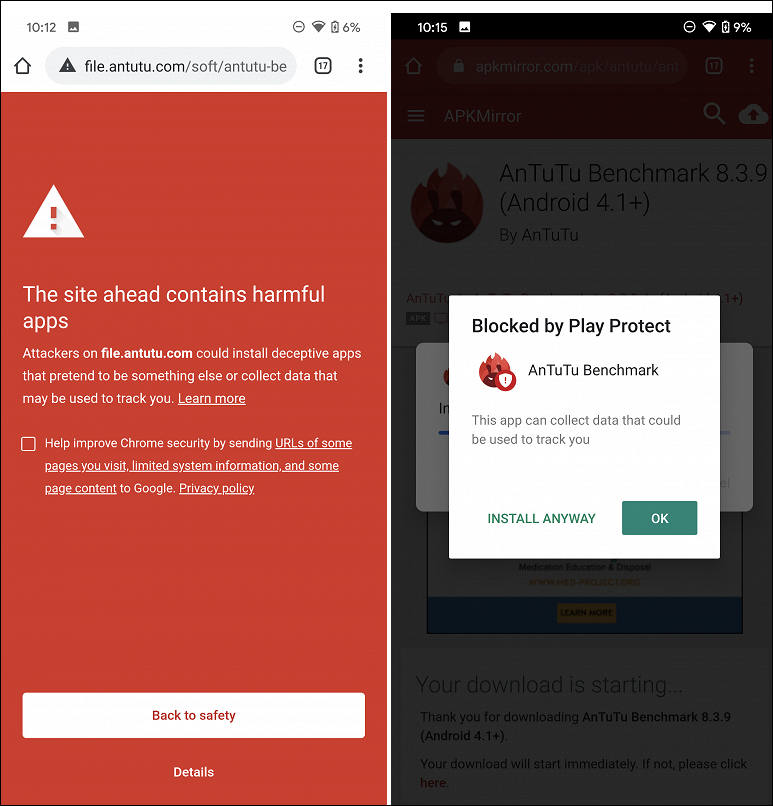Open the three-dot menu on right screen
The image size is (773, 806).
coord(751,66)
